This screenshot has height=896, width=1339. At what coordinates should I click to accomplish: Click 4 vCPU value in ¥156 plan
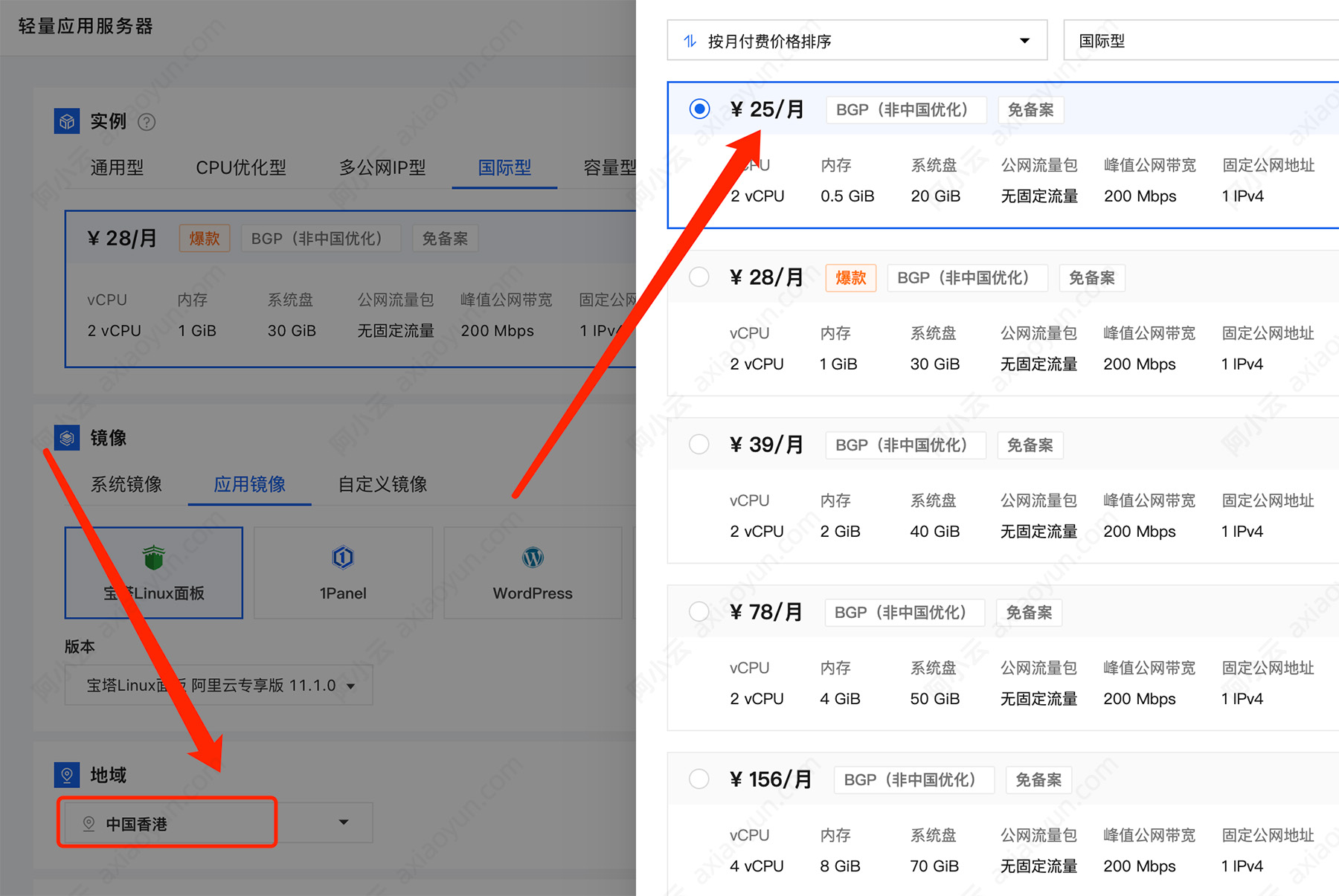(x=757, y=866)
